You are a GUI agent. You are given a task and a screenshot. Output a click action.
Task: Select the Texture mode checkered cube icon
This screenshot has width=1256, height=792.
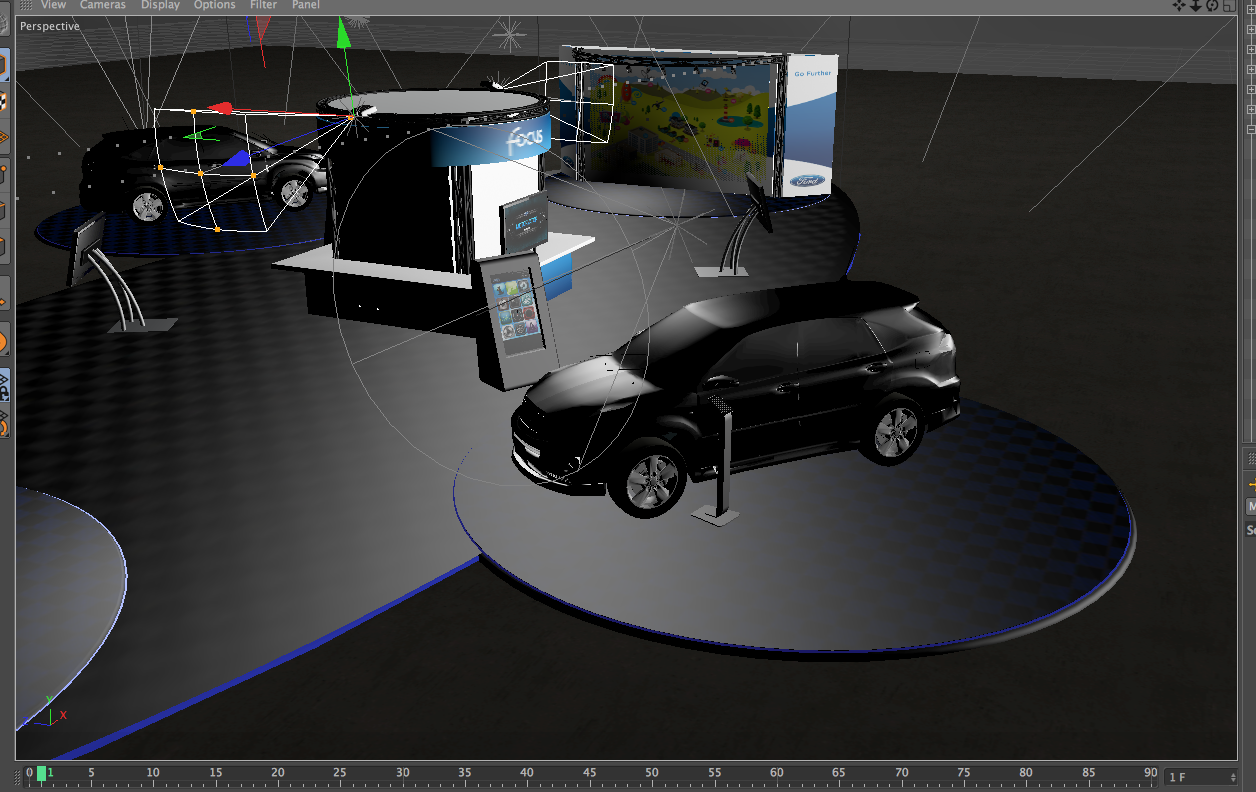[4, 100]
